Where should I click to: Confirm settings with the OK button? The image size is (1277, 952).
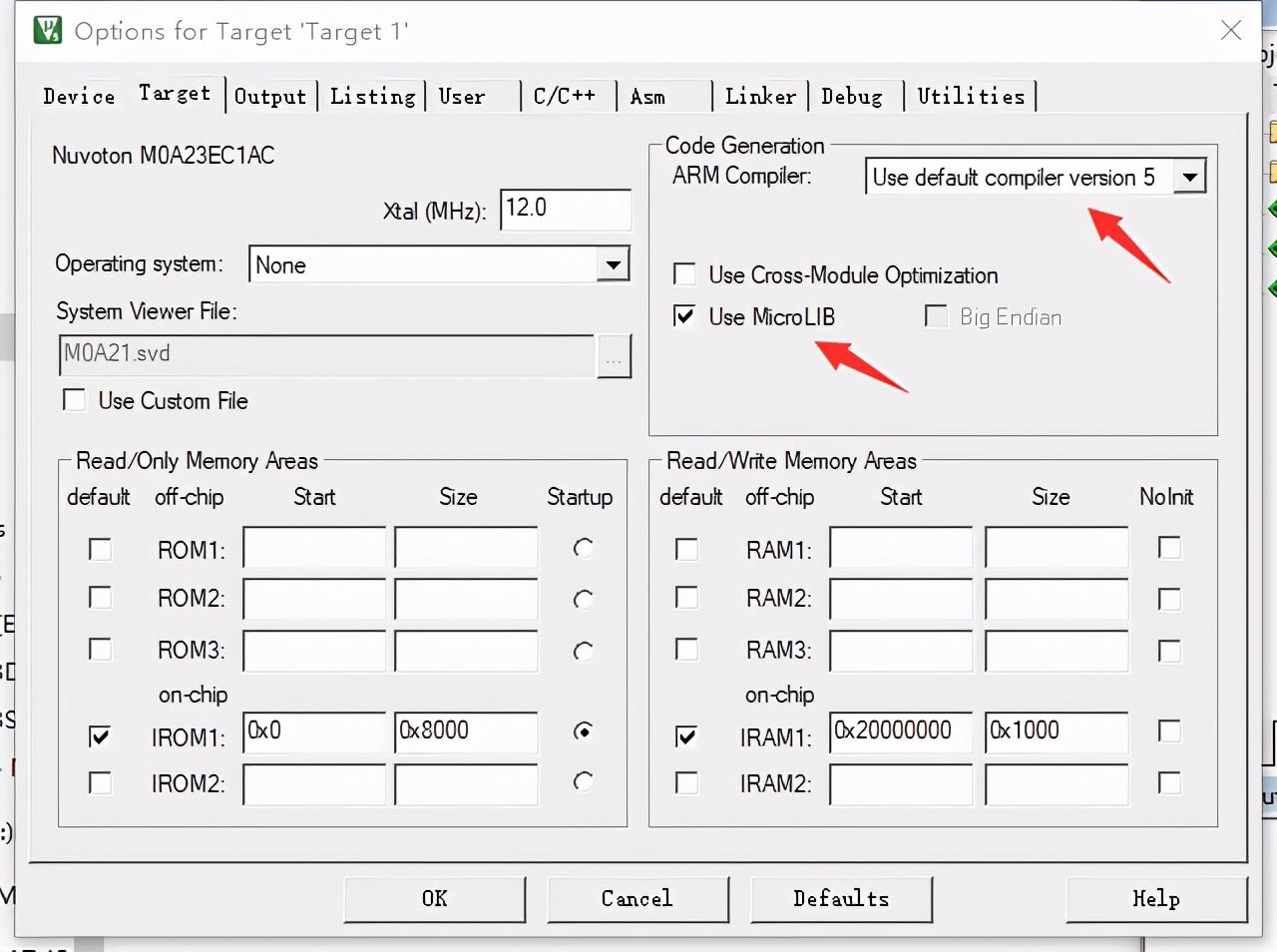point(435,899)
